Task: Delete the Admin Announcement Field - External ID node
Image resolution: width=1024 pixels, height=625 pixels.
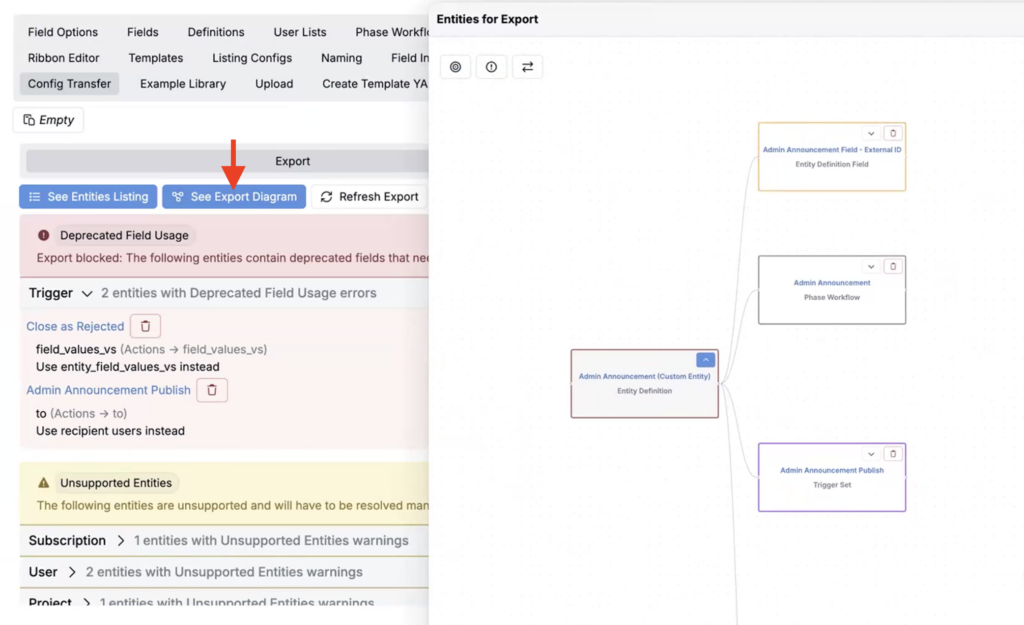Action: (x=893, y=133)
